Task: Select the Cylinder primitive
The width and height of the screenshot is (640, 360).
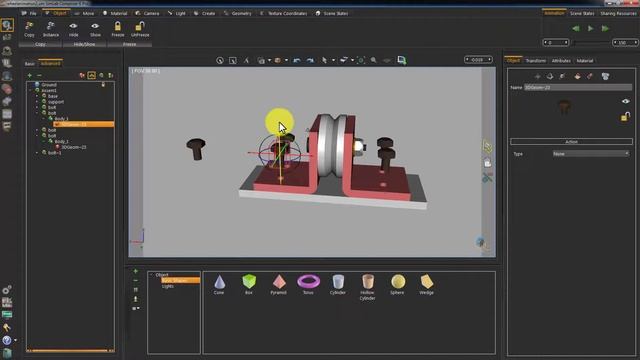Action: (338, 282)
